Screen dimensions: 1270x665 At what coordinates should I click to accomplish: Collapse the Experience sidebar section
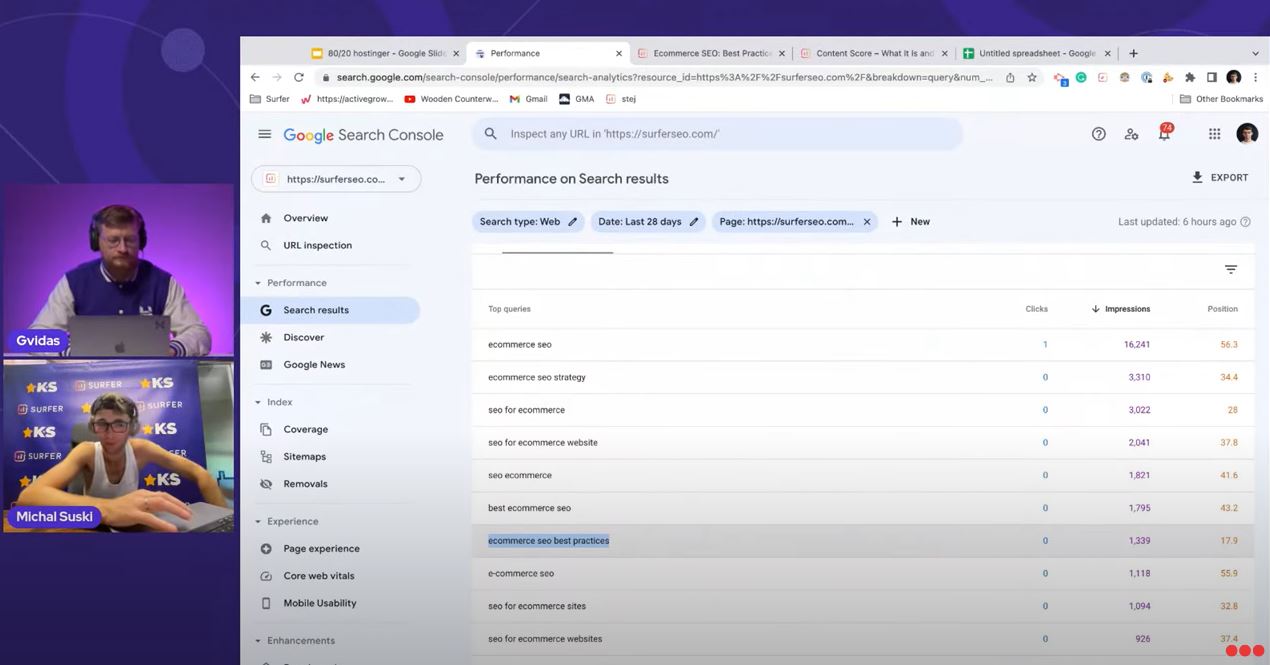pyautogui.click(x=258, y=521)
